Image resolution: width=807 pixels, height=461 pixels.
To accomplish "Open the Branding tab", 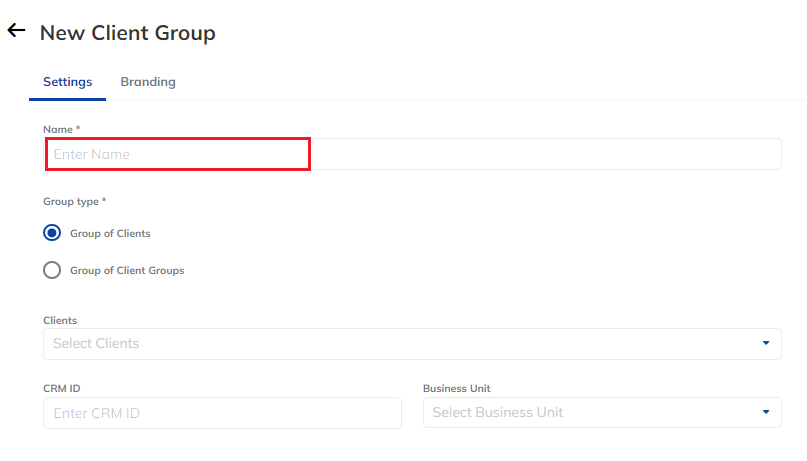I will (x=148, y=82).
